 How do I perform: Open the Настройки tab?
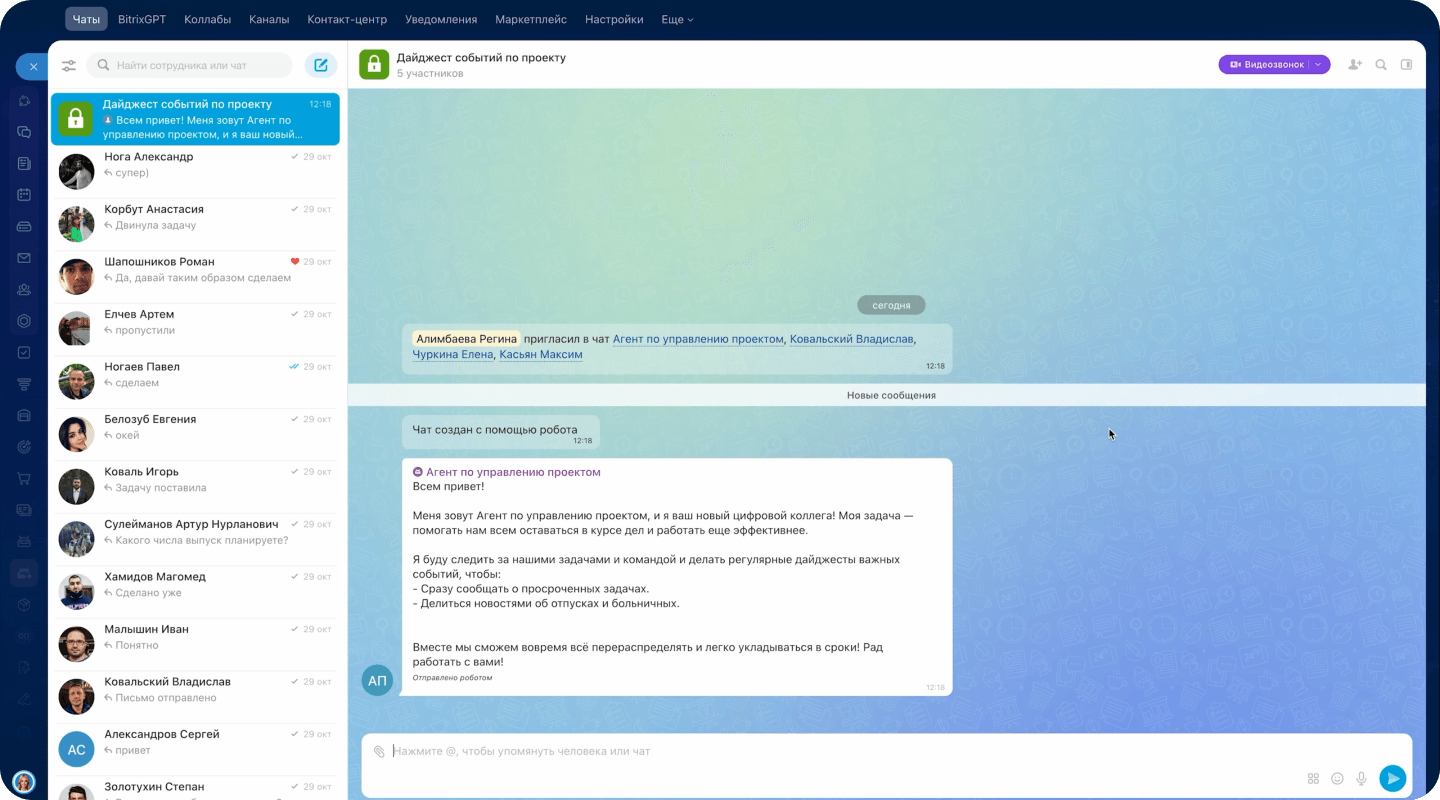click(x=614, y=19)
